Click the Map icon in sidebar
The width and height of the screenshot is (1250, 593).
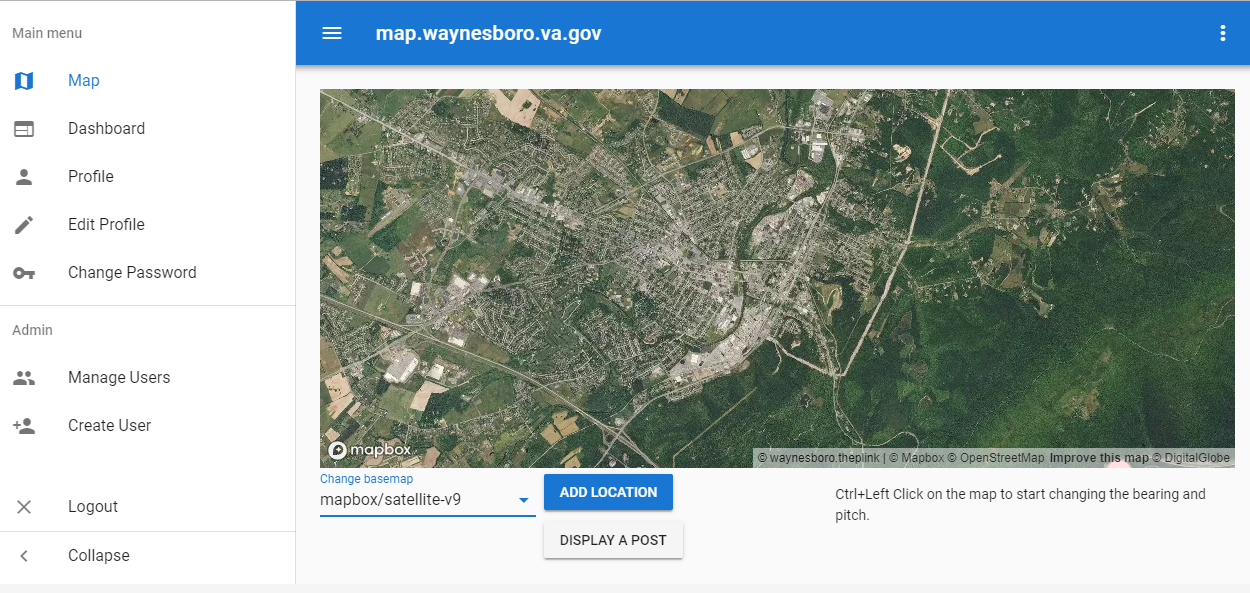point(24,80)
